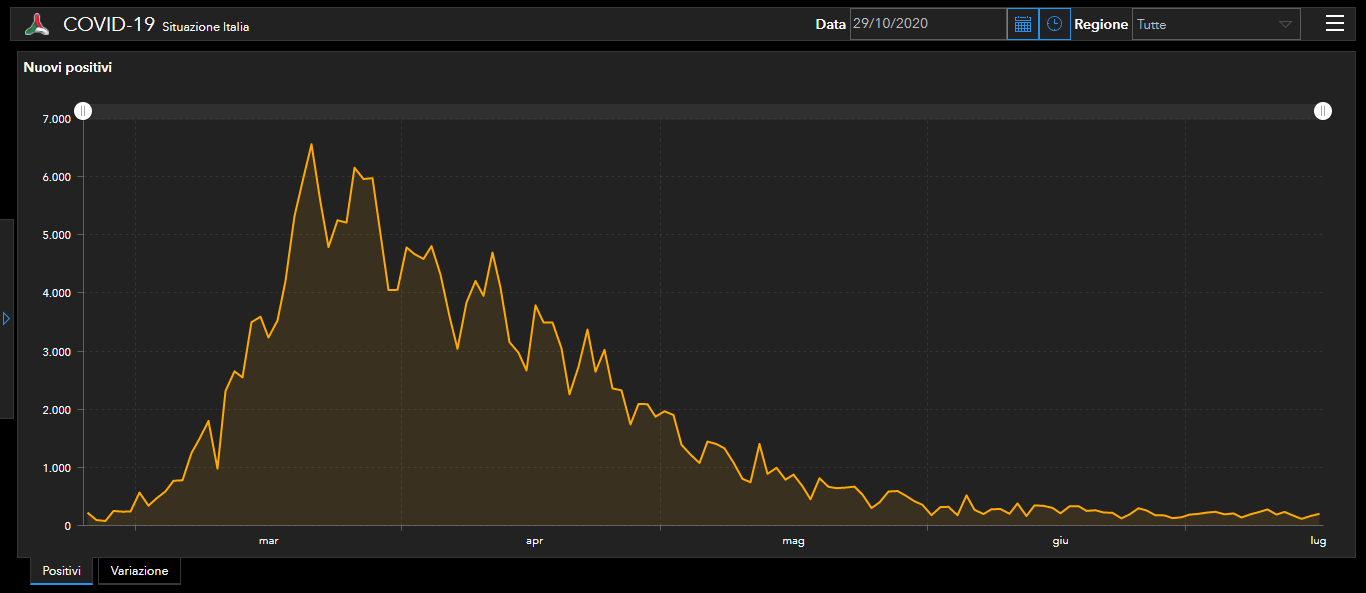This screenshot has width=1366, height=593.
Task: Click the 'mag' label on the time axis
Action: (793, 541)
